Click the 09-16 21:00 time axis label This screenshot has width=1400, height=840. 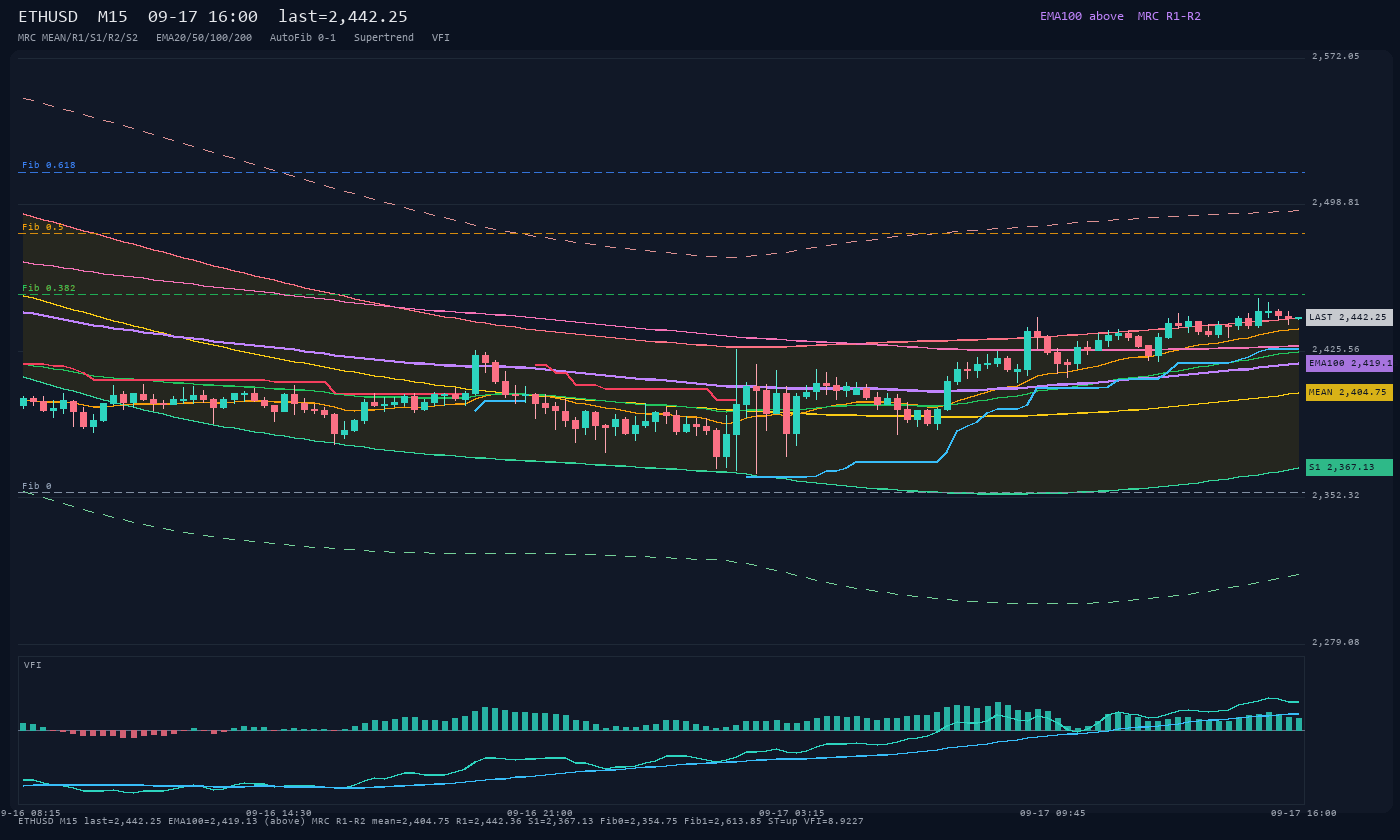point(540,813)
